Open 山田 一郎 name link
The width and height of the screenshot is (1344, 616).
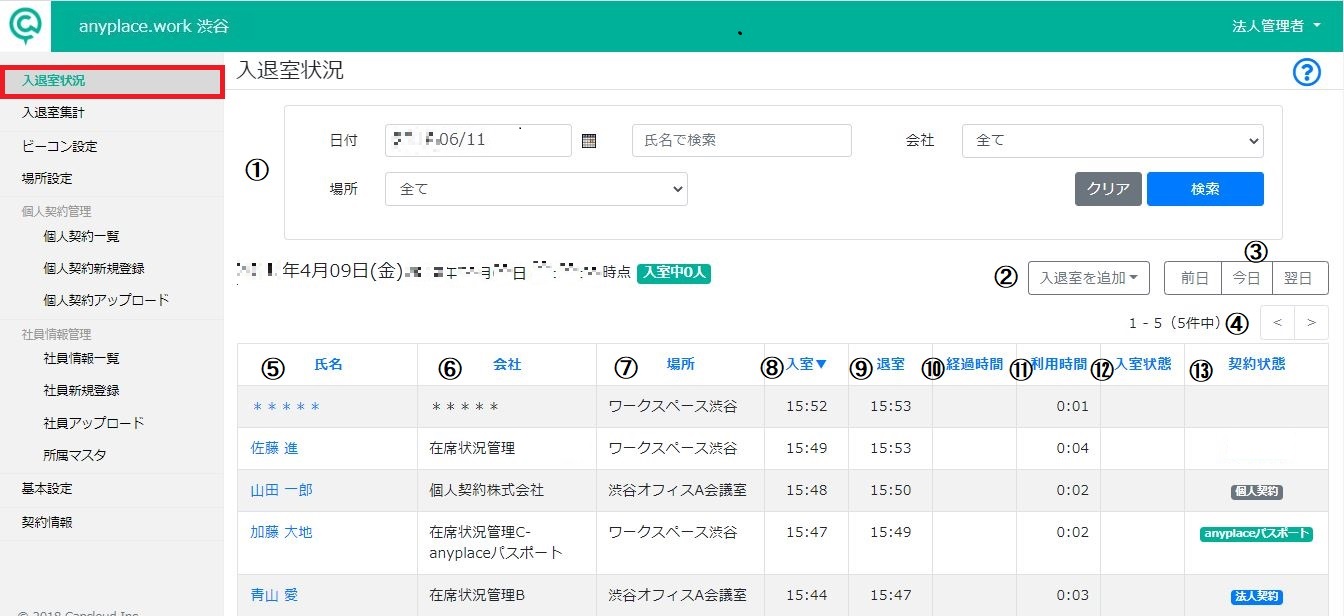pyautogui.click(x=281, y=490)
